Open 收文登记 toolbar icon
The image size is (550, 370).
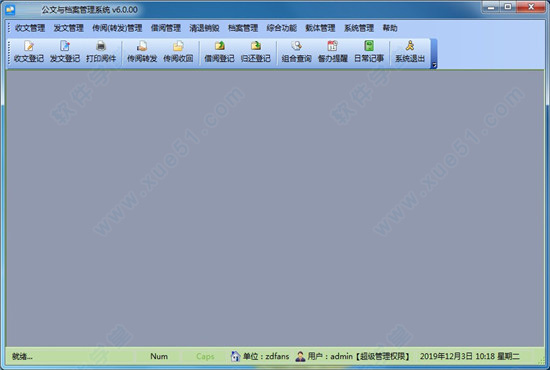pos(29,52)
